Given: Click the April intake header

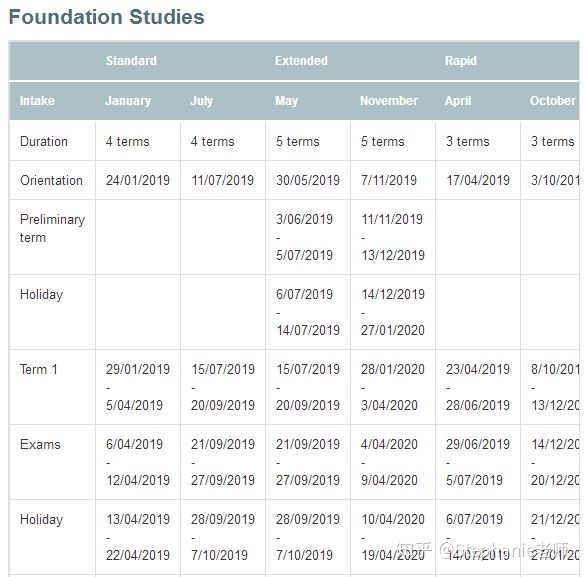Looking at the screenshot, I should click(458, 101).
